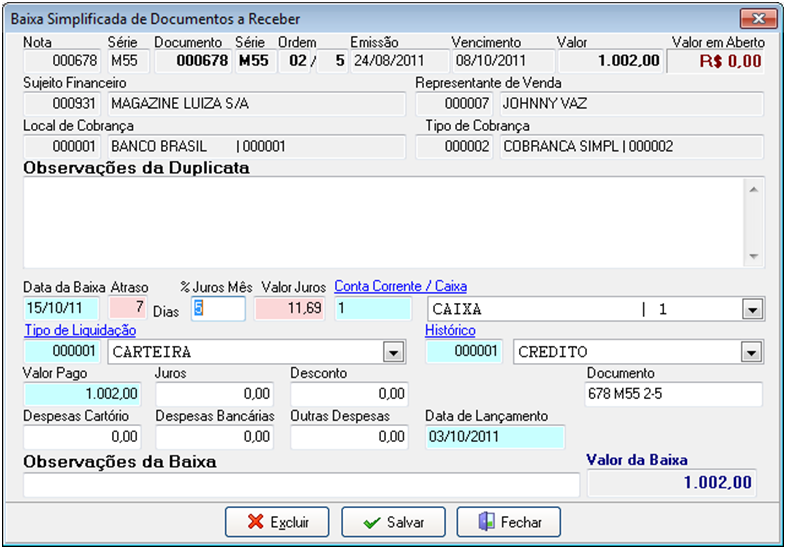Click the JOHNNY VAZ representative field
This screenshot has height=550, width=787.
631,104
